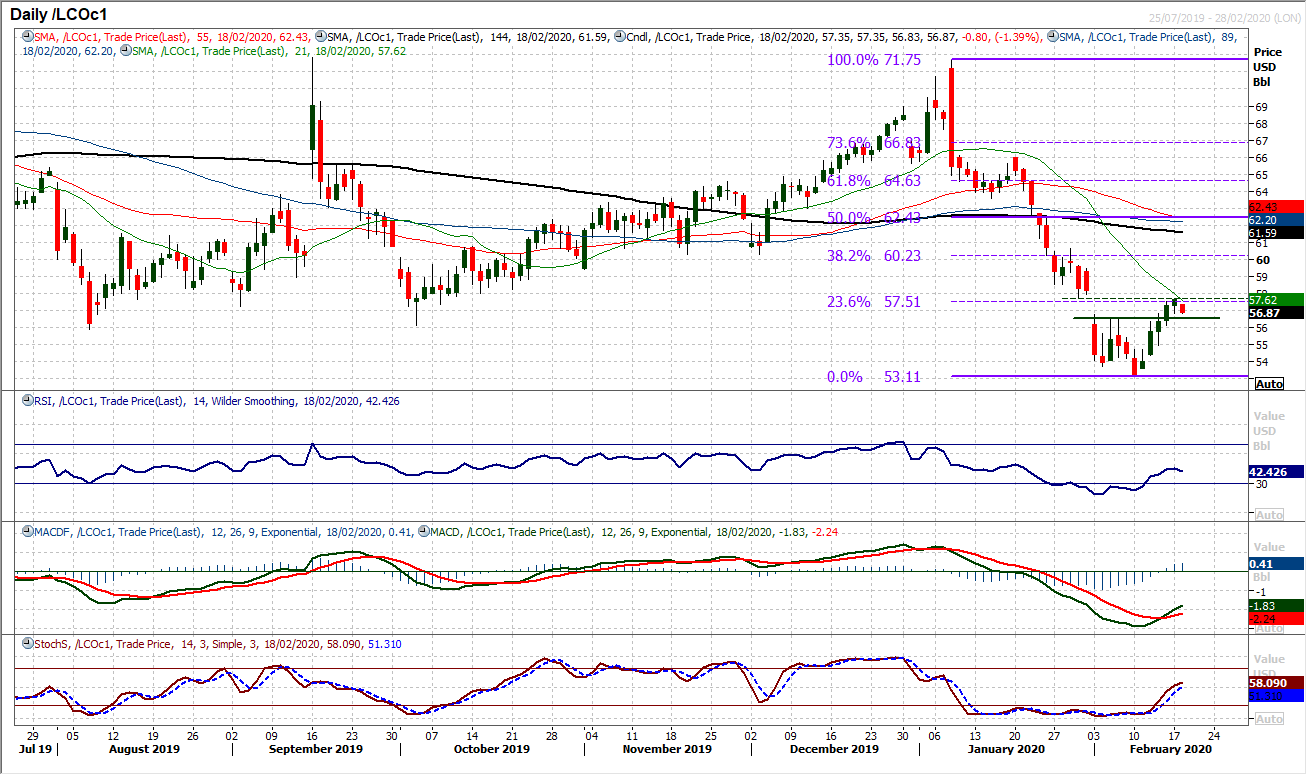Click the November 2019 time axis label
Viewport: 1307px width, 775px height.
point(669,749)
